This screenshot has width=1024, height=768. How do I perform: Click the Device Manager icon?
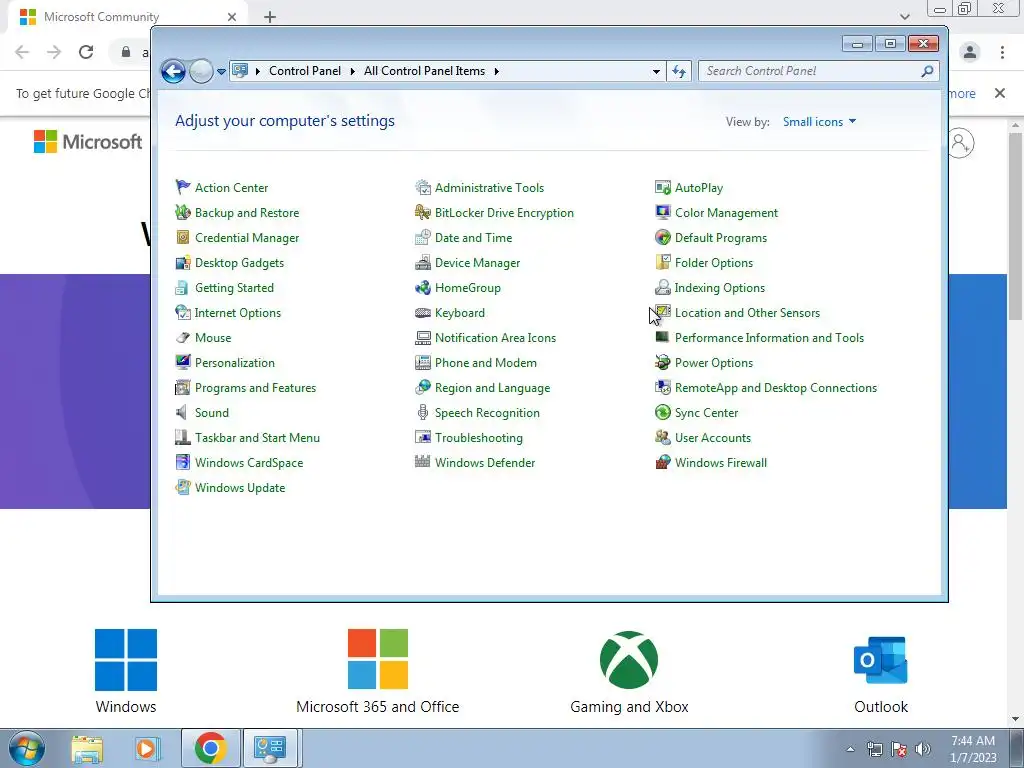(x=423, y=263)
